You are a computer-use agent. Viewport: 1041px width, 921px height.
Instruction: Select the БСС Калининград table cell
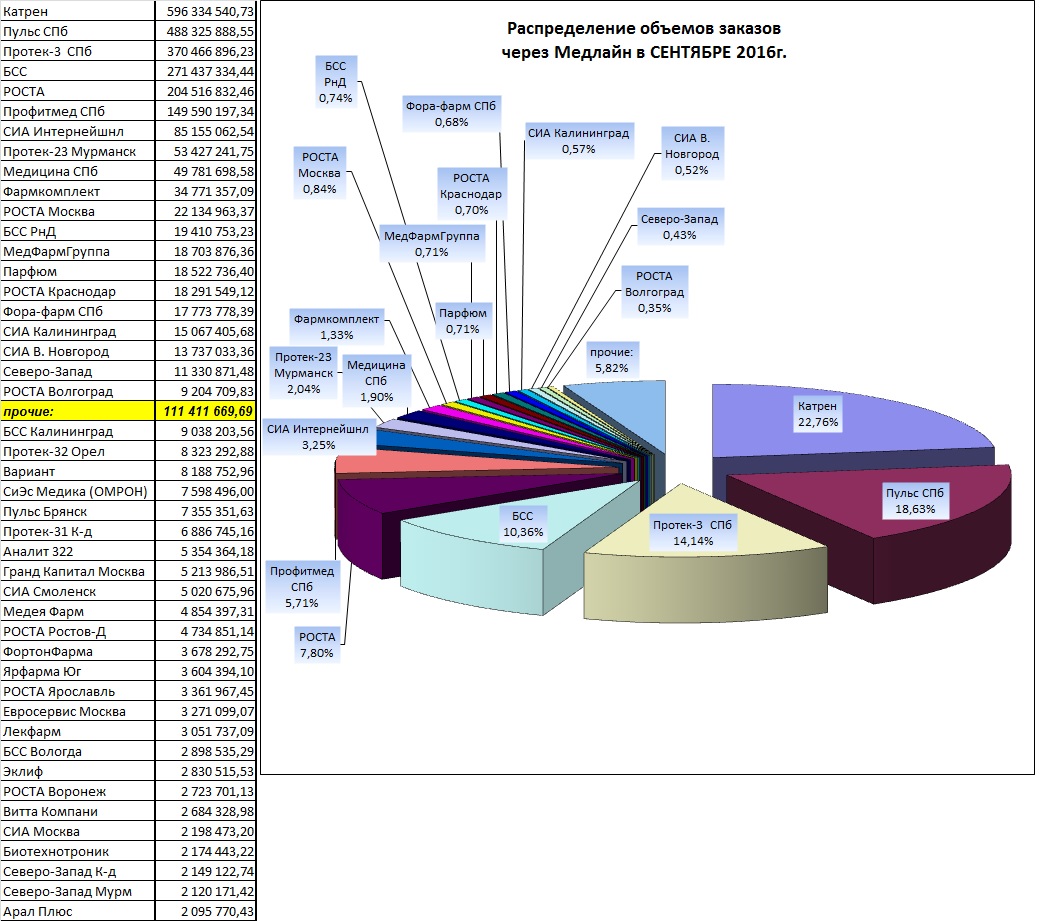(78, 431)
